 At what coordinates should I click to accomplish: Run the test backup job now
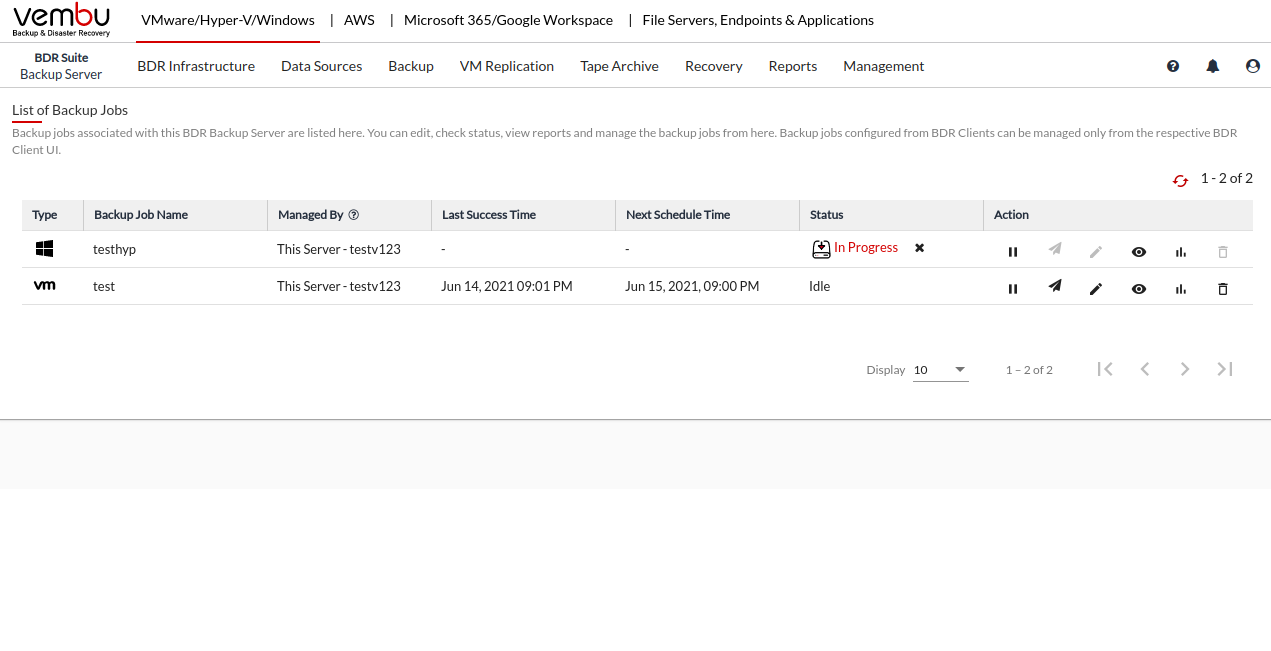click(1055, 287)
